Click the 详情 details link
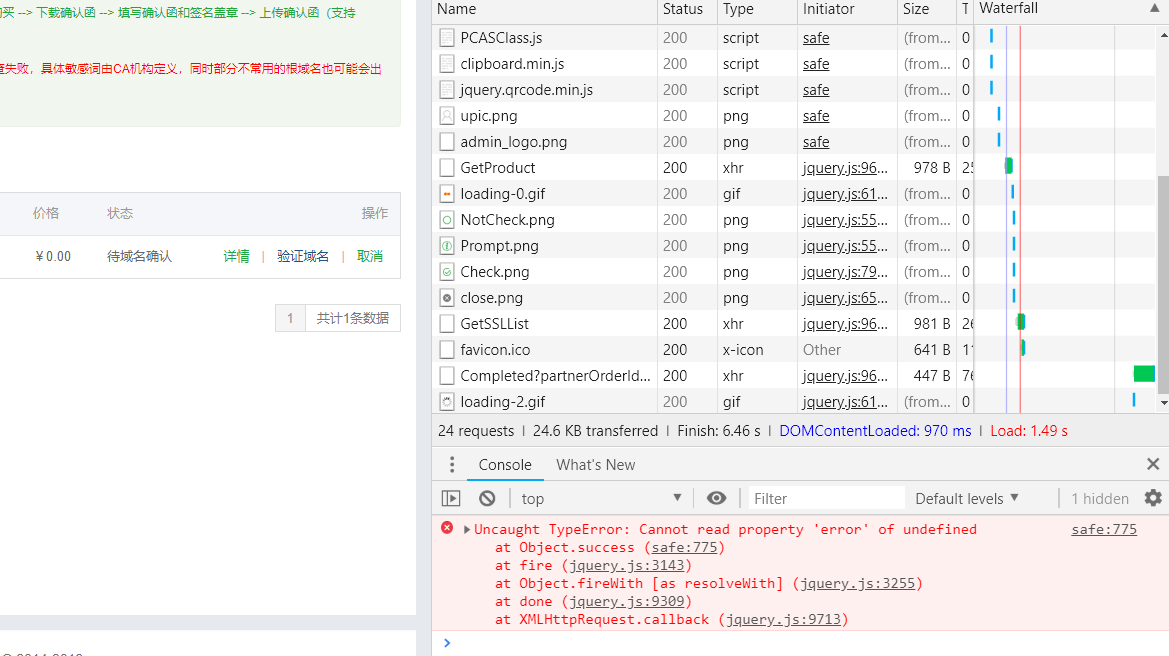The image size is (1169, 656). [236, 256]
